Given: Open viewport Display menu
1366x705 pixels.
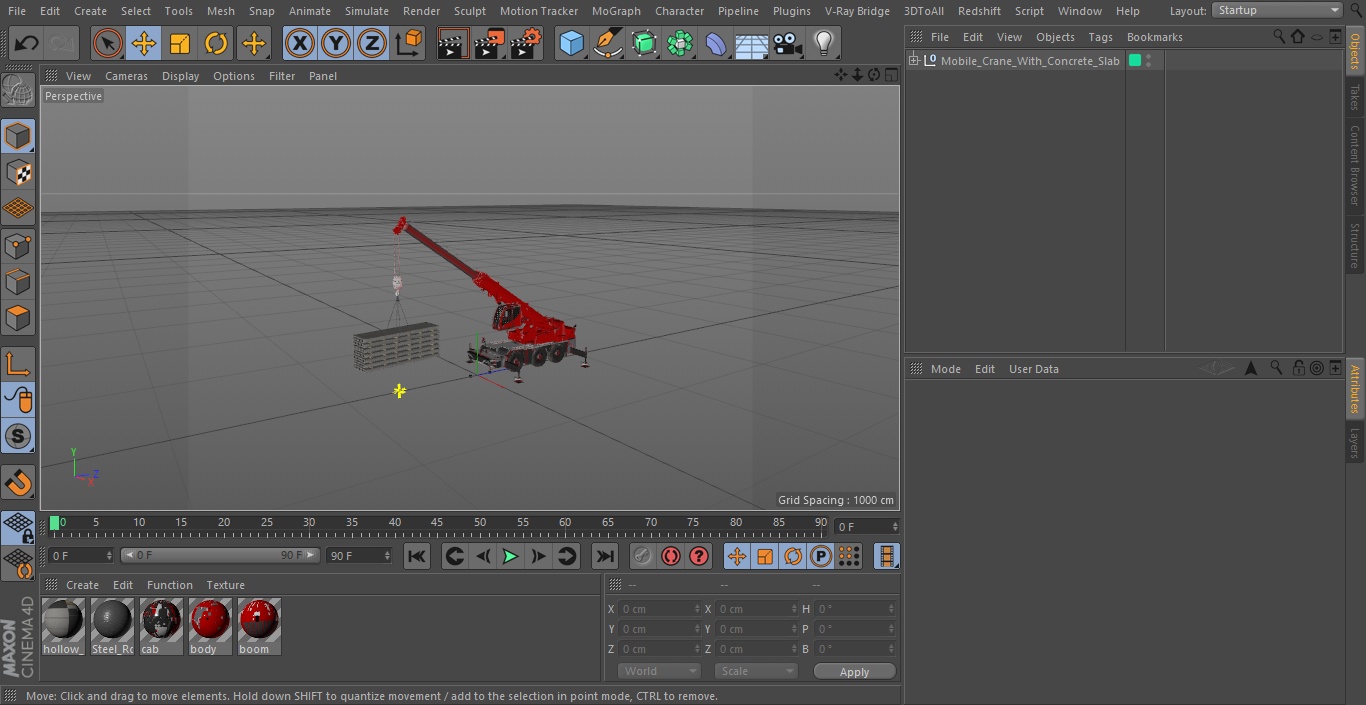Looking at the screenshot, I should tap(180, 76).
